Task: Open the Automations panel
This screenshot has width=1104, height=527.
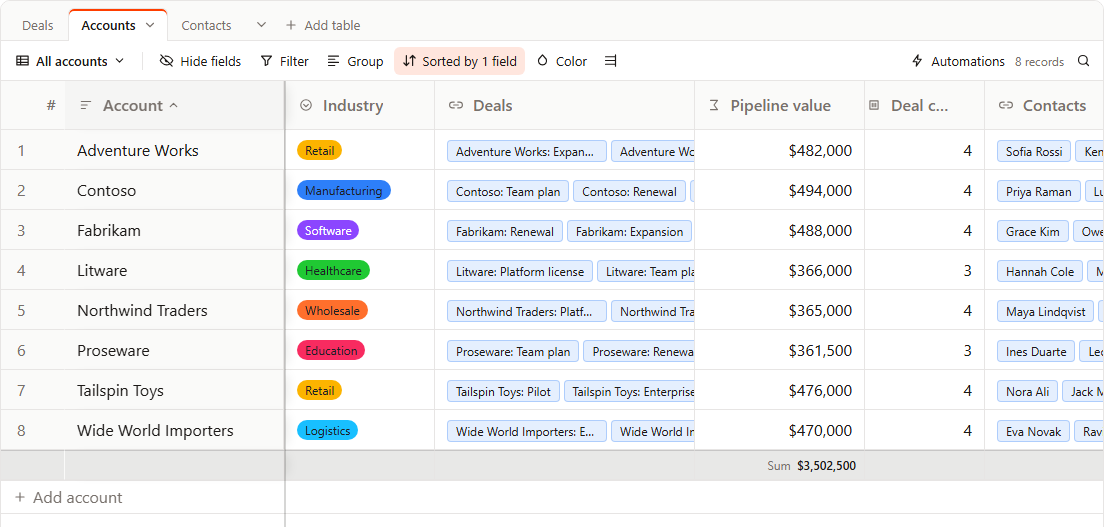Action: click(x=958, y=61)
